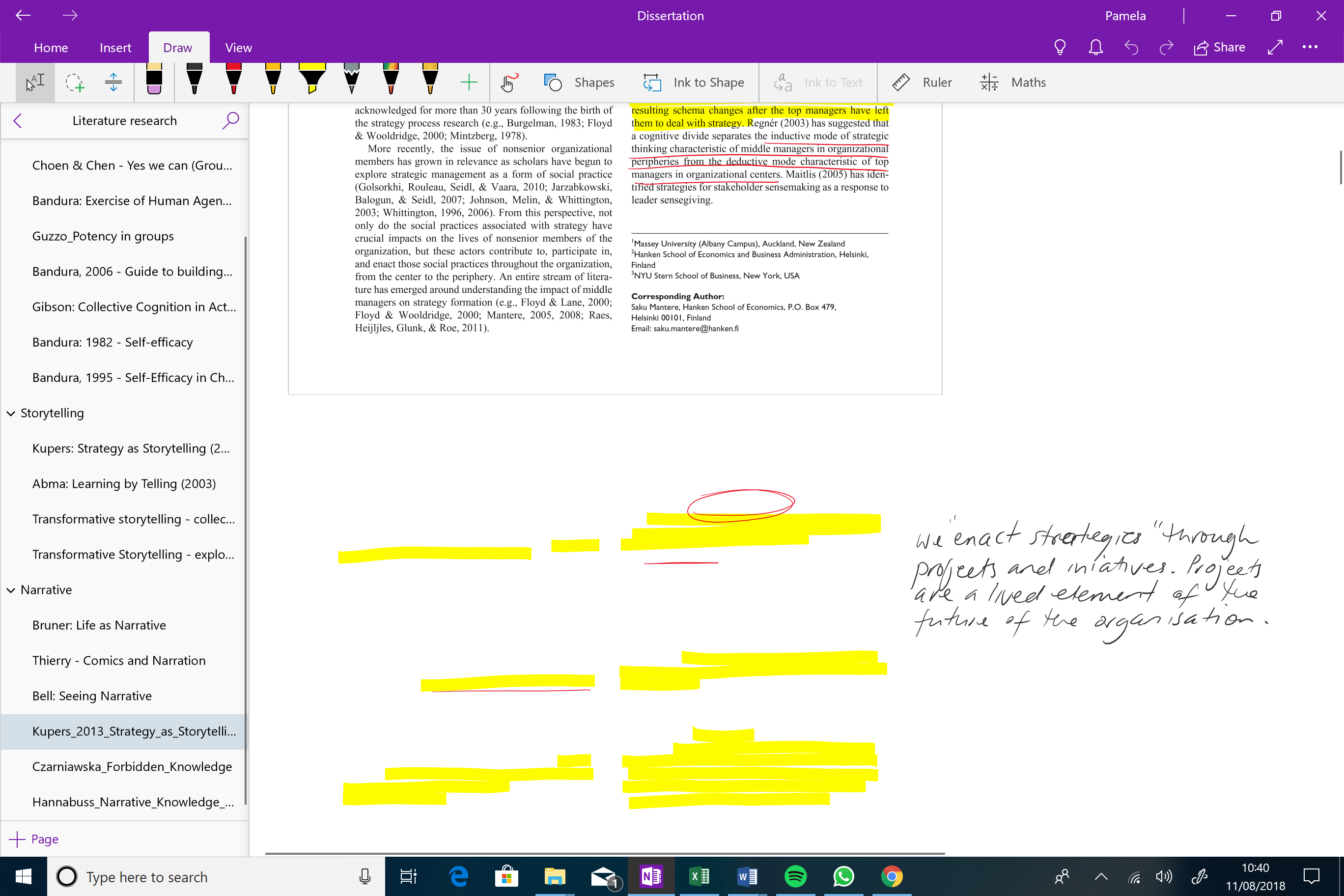The height and width of the screenshot is (896, 1344).
Task: Collapse the Storytelling page group
Action: click(x=11, y=413)
